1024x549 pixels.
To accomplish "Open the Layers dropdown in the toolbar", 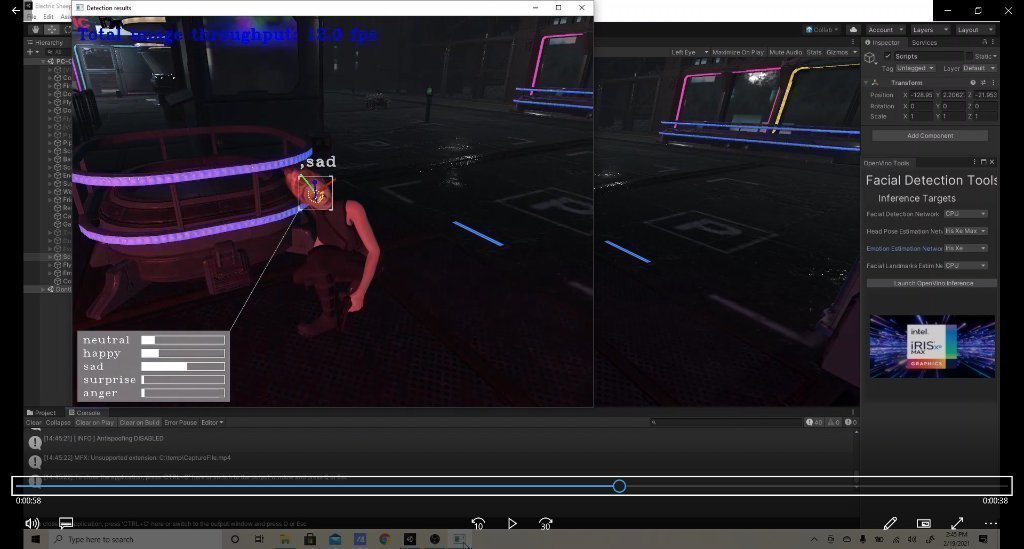I will point(930,30).
